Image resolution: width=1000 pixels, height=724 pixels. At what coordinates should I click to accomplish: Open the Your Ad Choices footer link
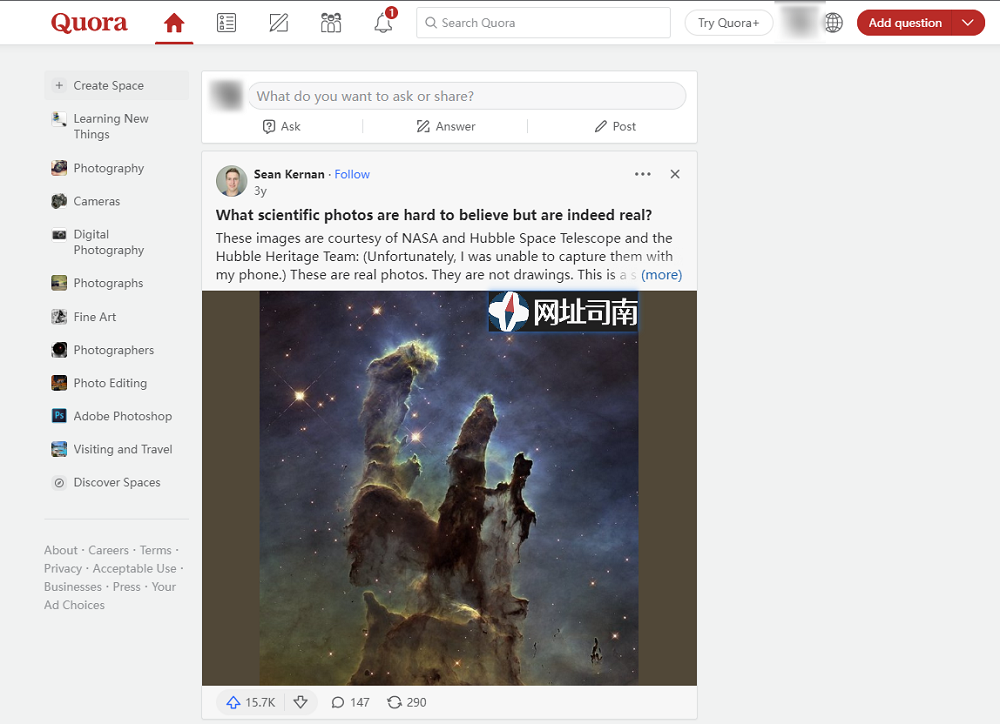tap(110, 596)
